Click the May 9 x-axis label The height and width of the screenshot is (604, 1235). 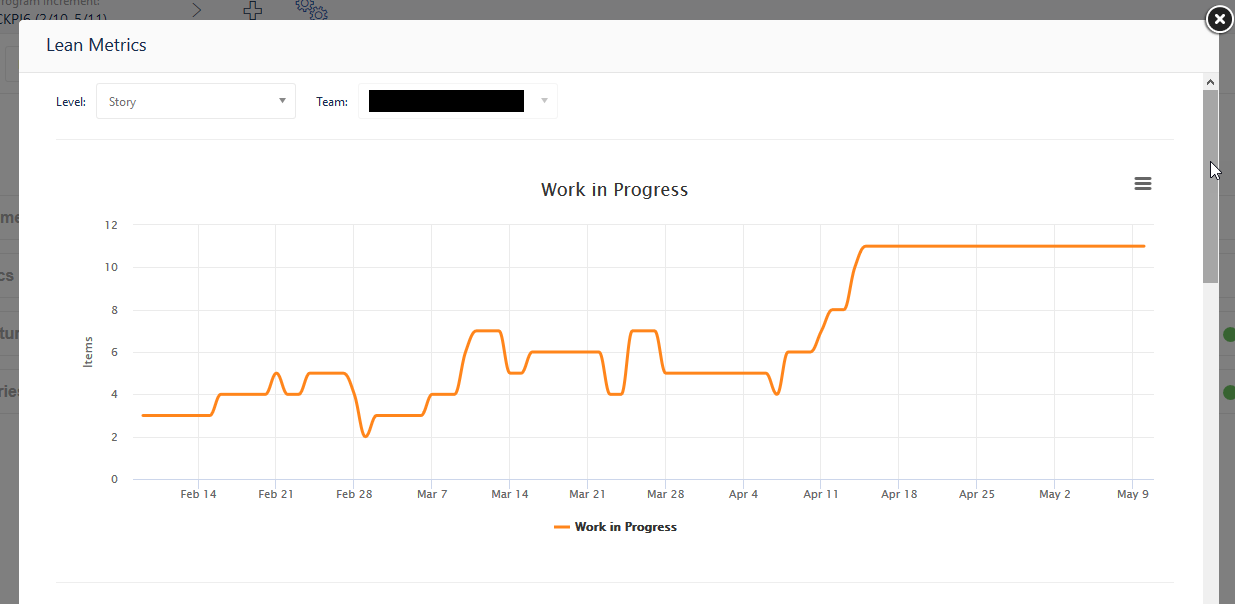[x=1132, y=494]
